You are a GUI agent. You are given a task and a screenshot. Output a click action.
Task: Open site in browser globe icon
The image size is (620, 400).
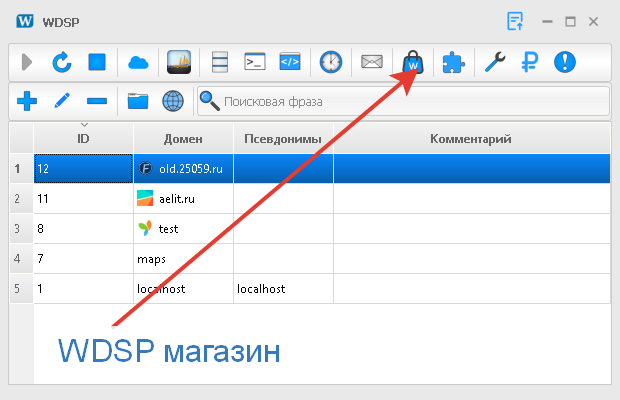click(173, 101)
